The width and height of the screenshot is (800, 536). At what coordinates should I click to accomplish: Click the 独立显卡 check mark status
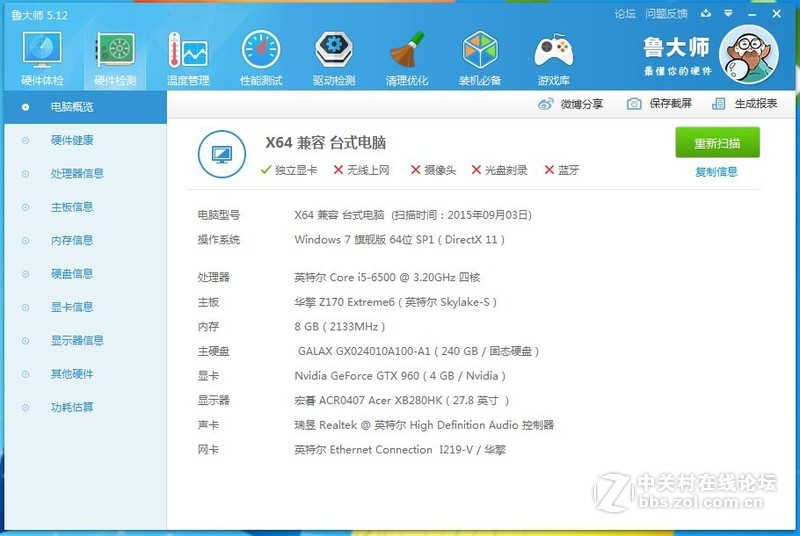point(288,170)
